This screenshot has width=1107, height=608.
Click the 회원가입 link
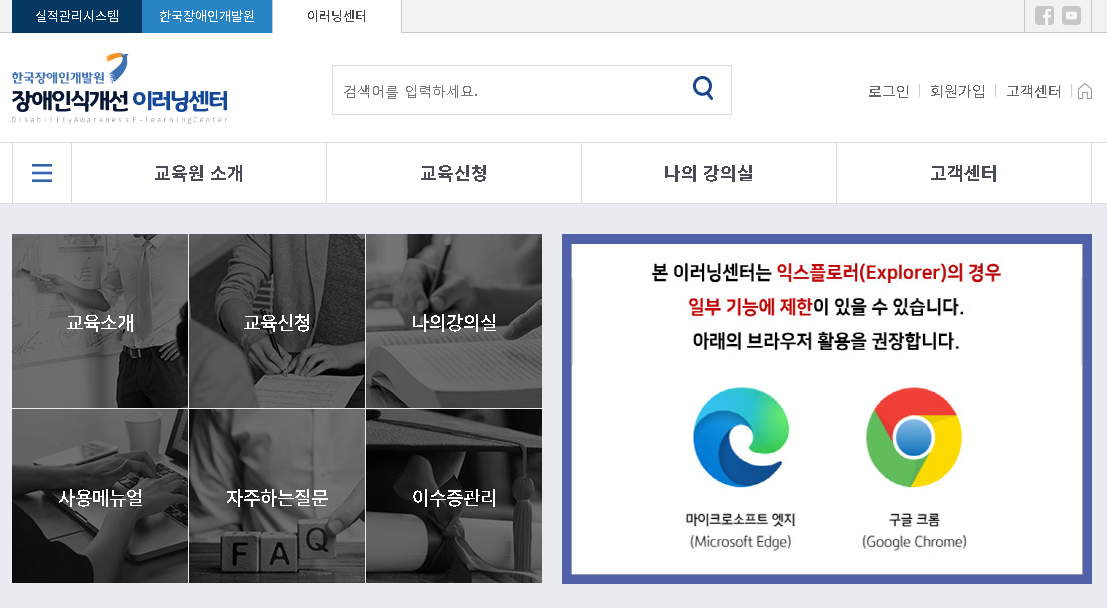(955, 91)
